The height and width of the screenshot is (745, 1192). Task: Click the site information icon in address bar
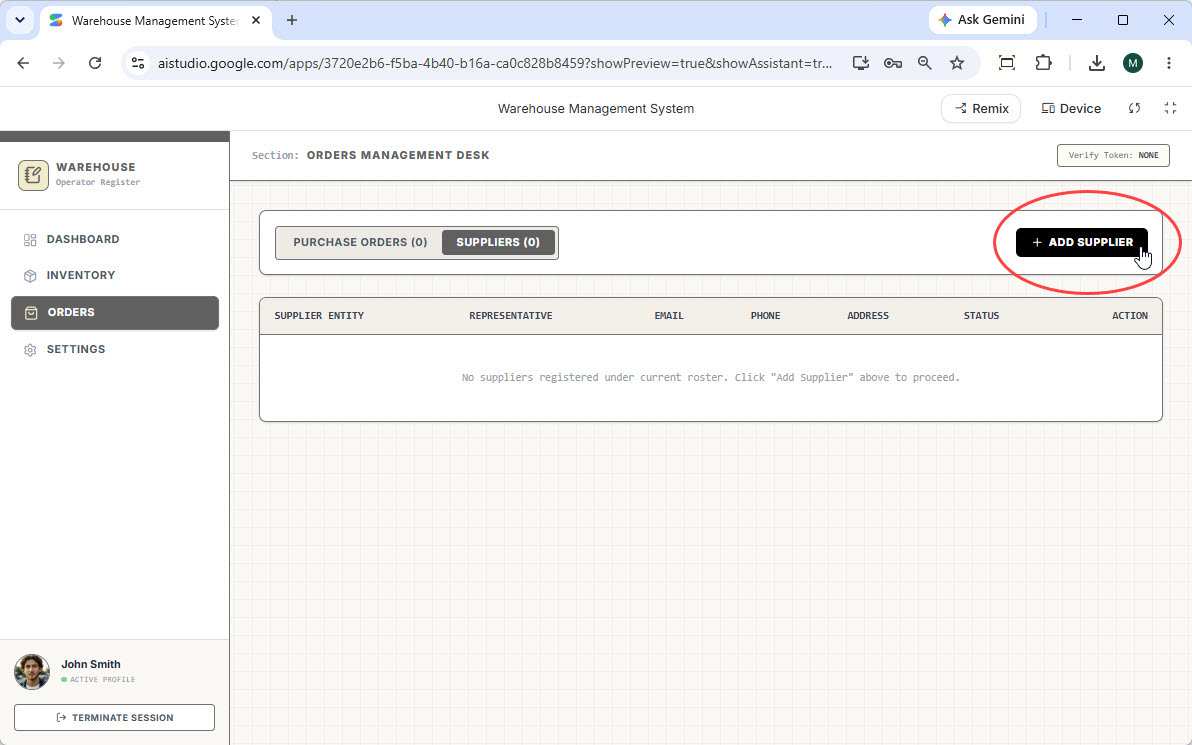(x=138, y=63)
